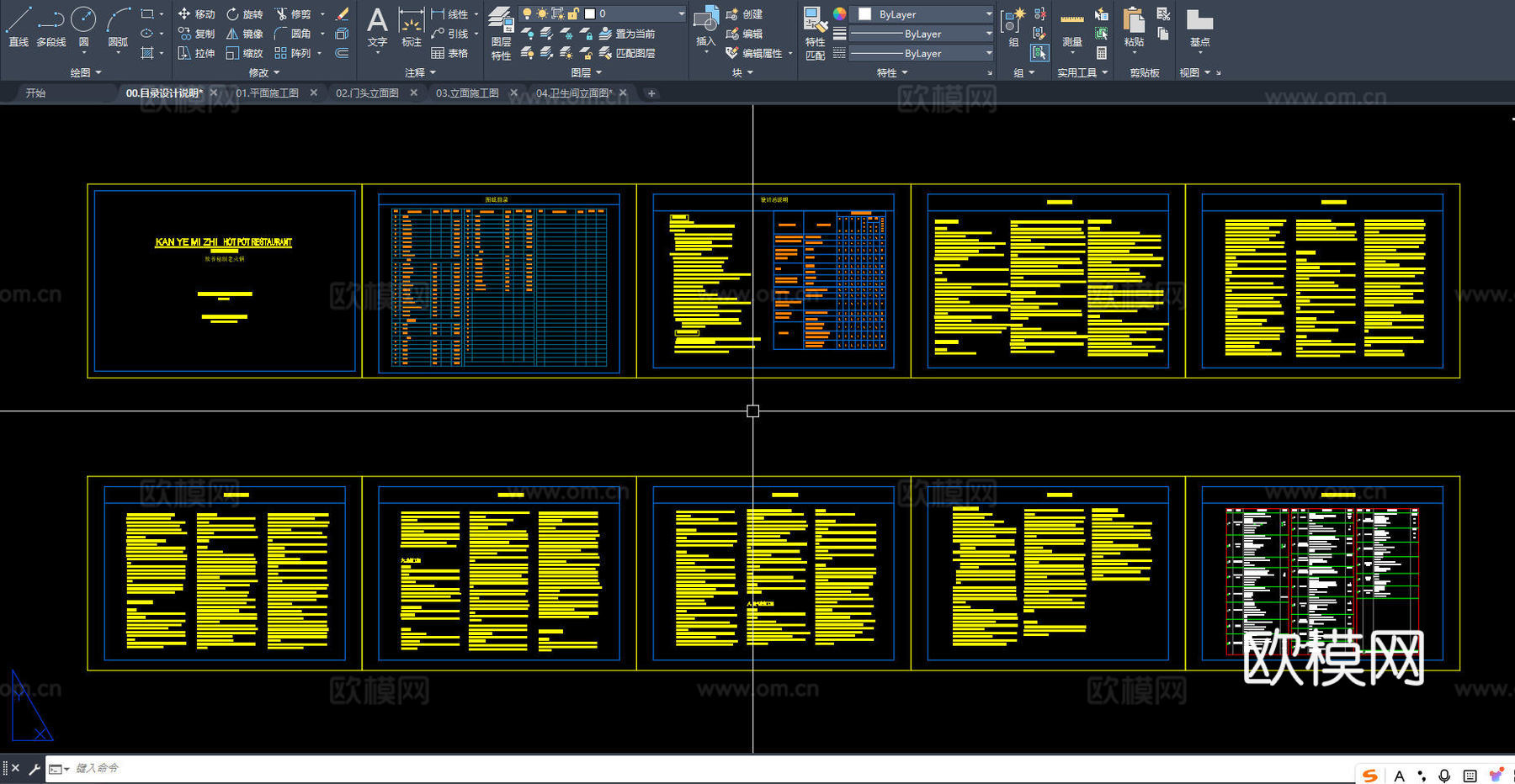Switch to the 开始 (Start) tab
This screenshot has height=784, width=1515.
pyautogui.click(x=35, y=93)
